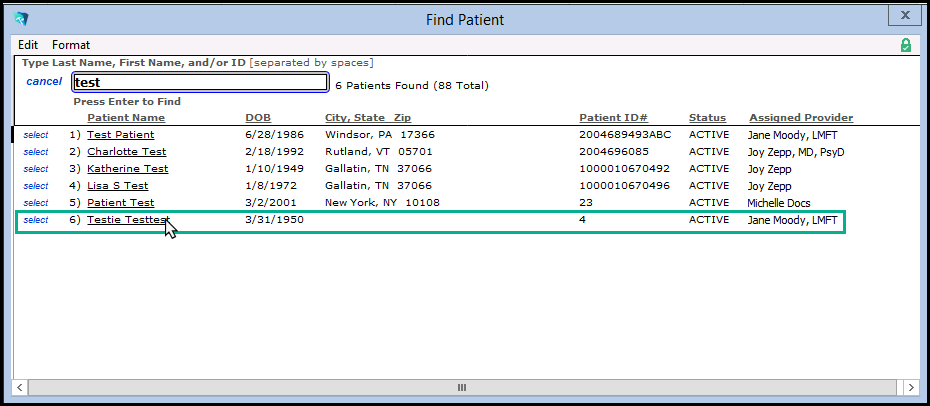The image size is (930, 406).
Task: Click the cancel link beside search box
Action: pos(44,82)
